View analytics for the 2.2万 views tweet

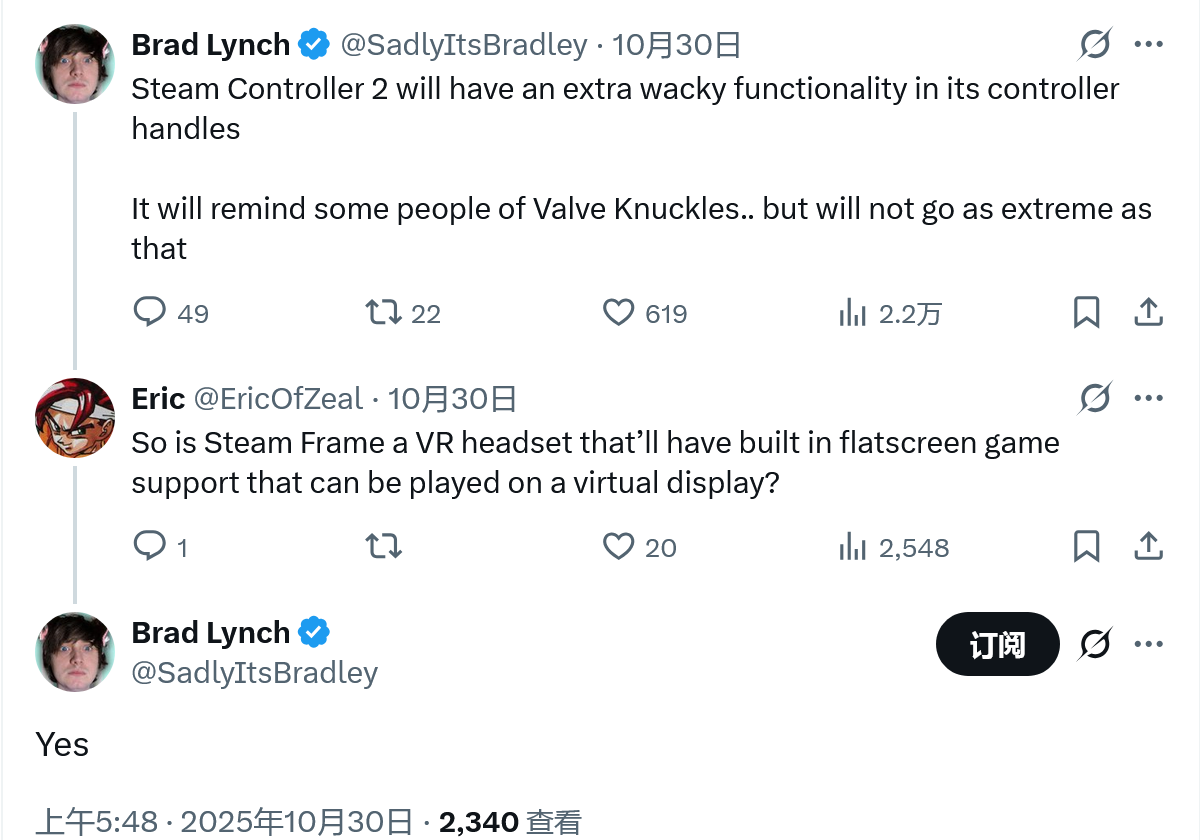click(x=852, y=313)
